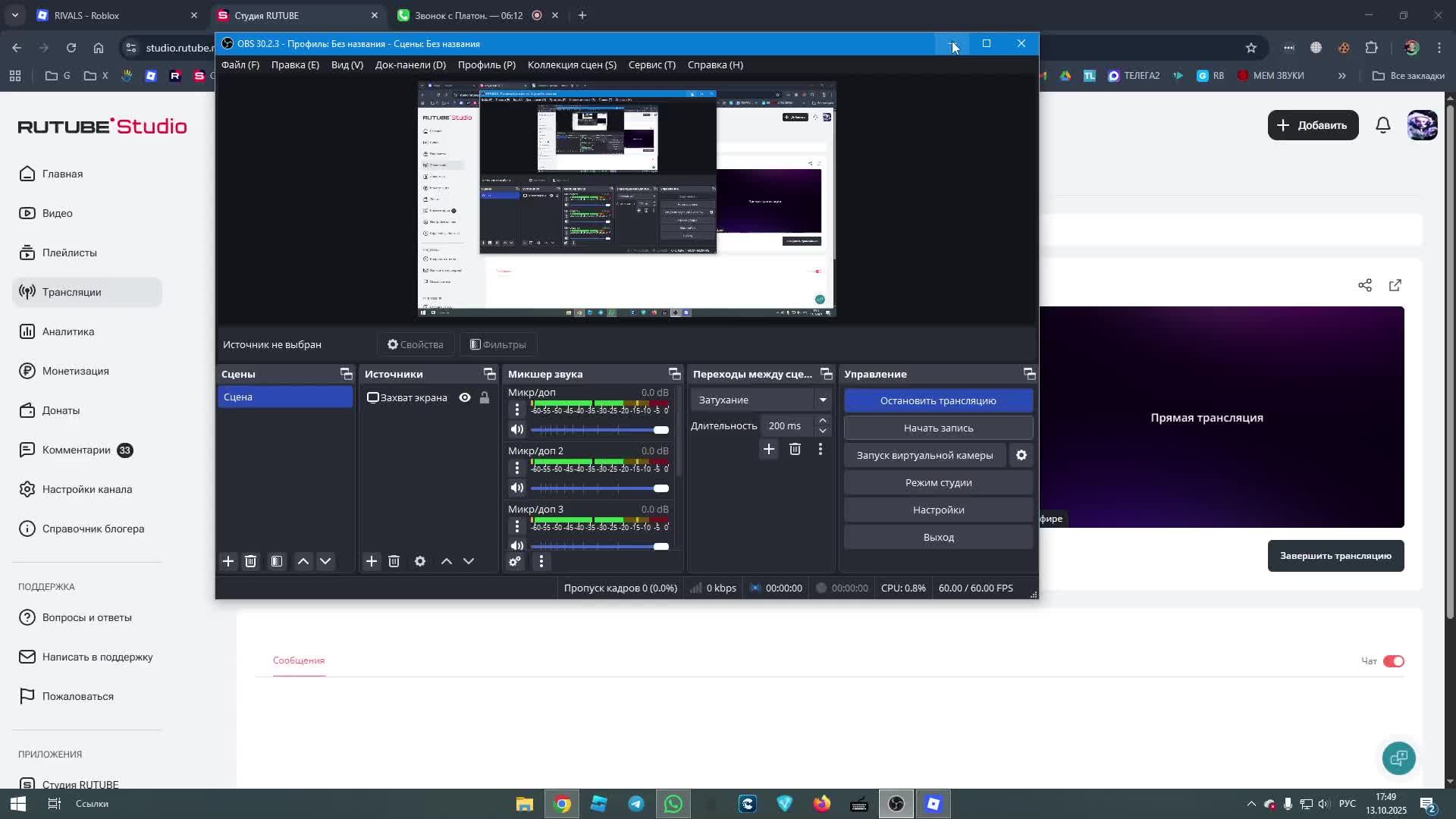Open the Справка (H) menu

tap(715, 64)
